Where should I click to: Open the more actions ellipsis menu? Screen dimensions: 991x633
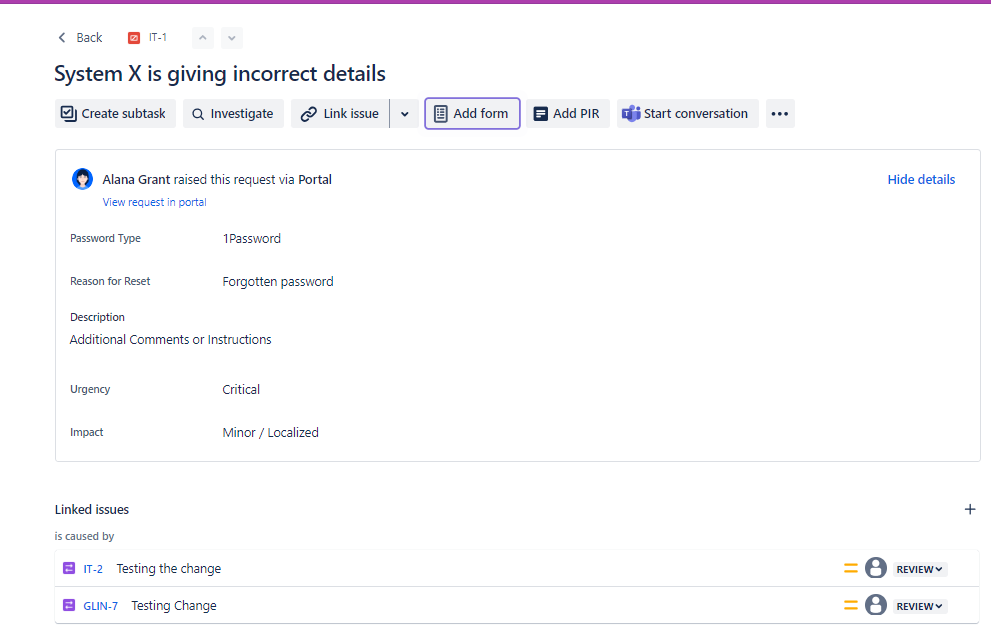780,113
